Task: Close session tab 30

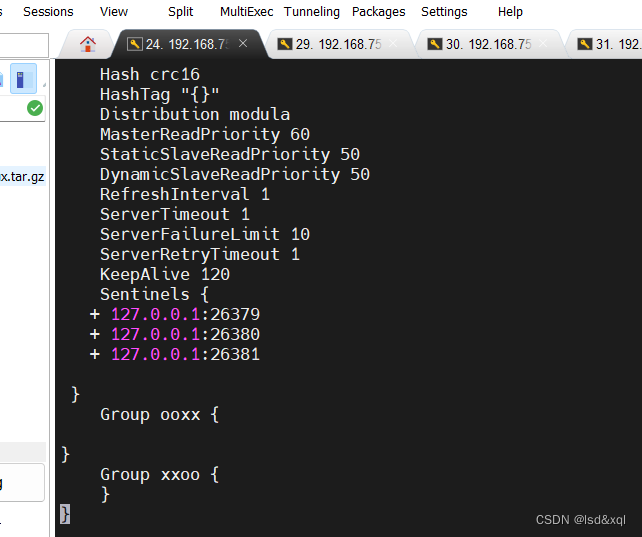Action: coord(543,43)
